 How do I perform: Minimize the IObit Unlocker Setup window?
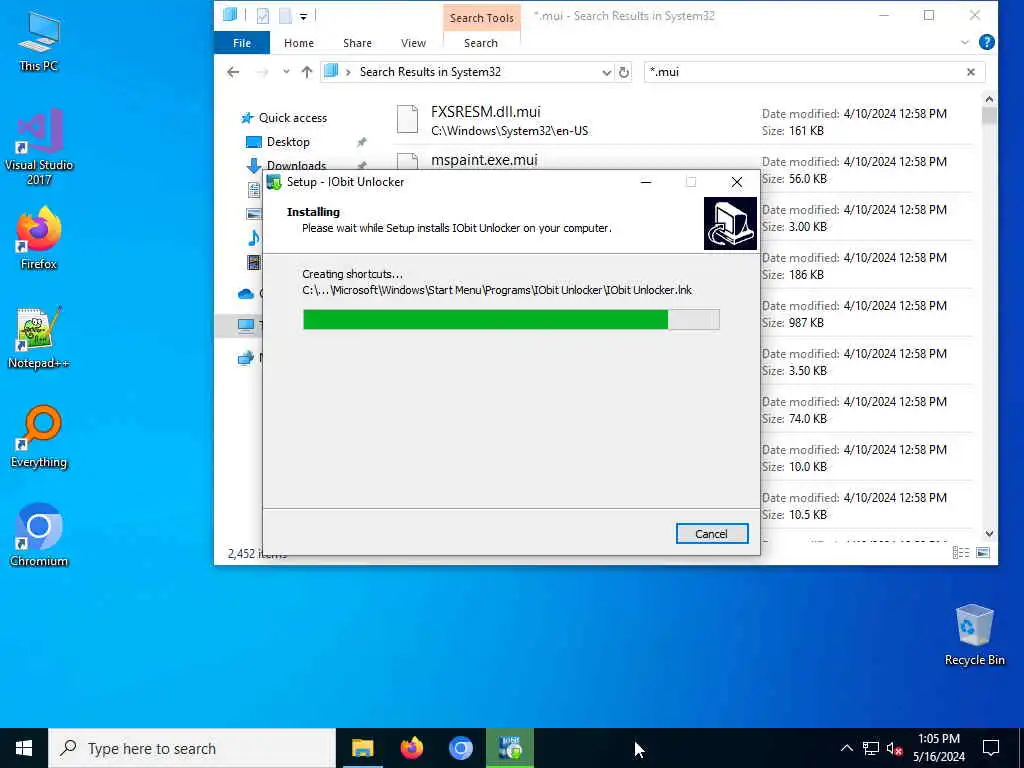[646, 182]
